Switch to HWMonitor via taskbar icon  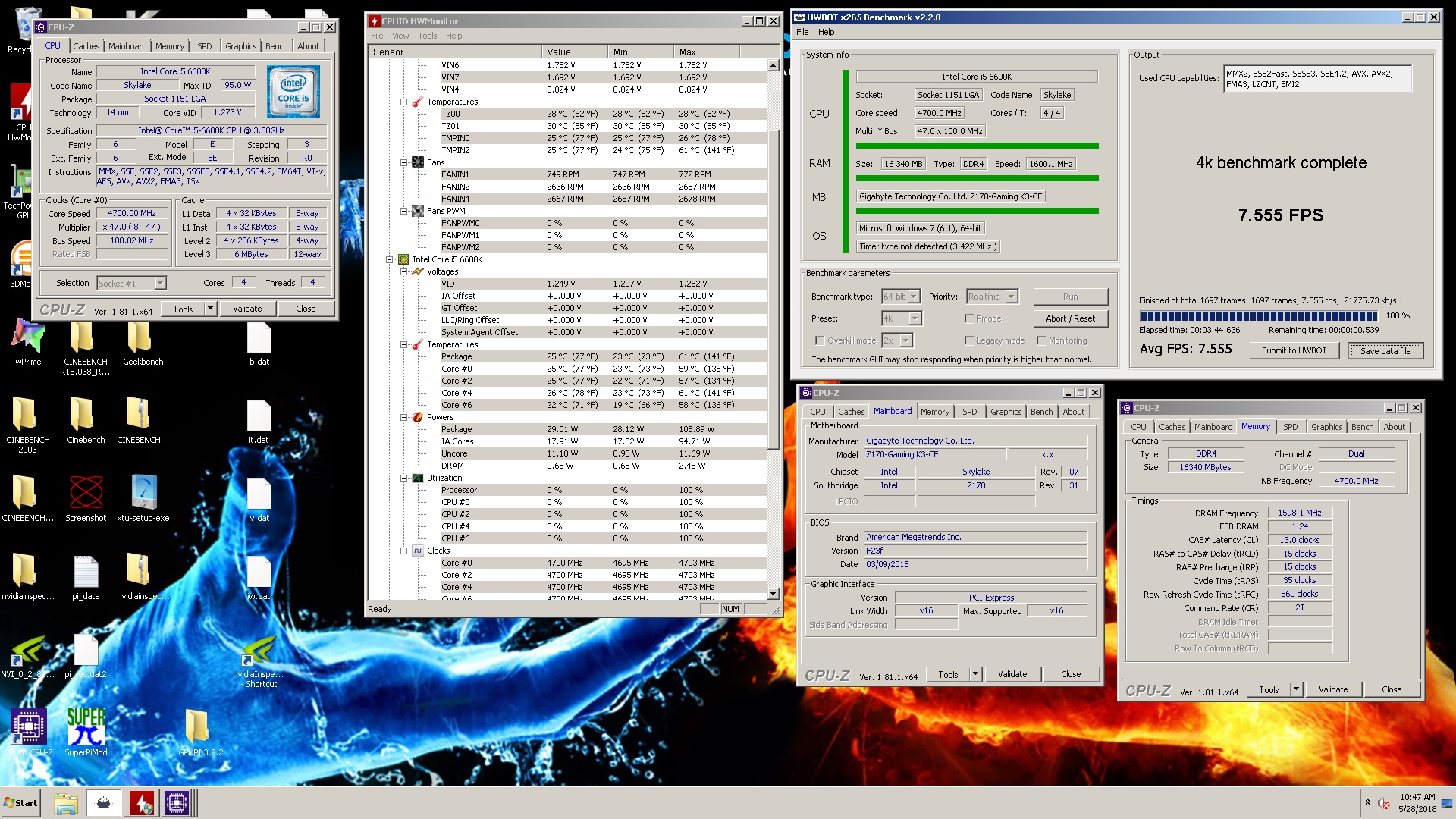coord(142,803)
